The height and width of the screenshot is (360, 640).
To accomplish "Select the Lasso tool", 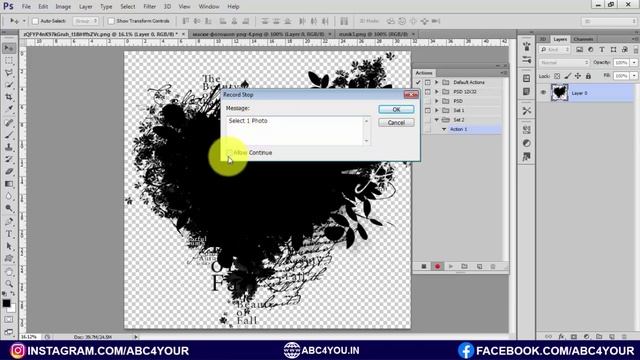I will pos(9,73).
